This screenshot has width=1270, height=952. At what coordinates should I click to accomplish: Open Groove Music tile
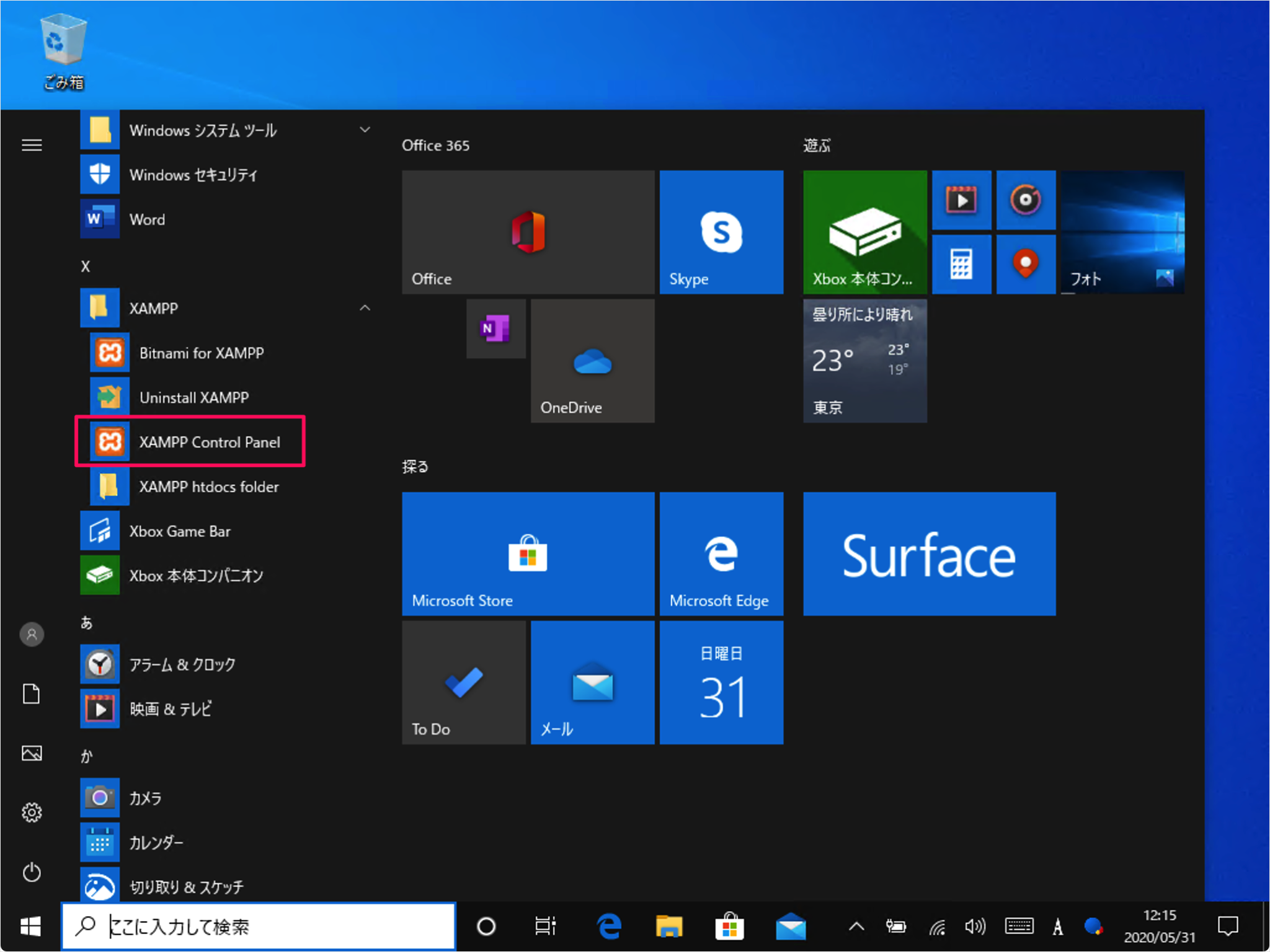point(1026,200)
